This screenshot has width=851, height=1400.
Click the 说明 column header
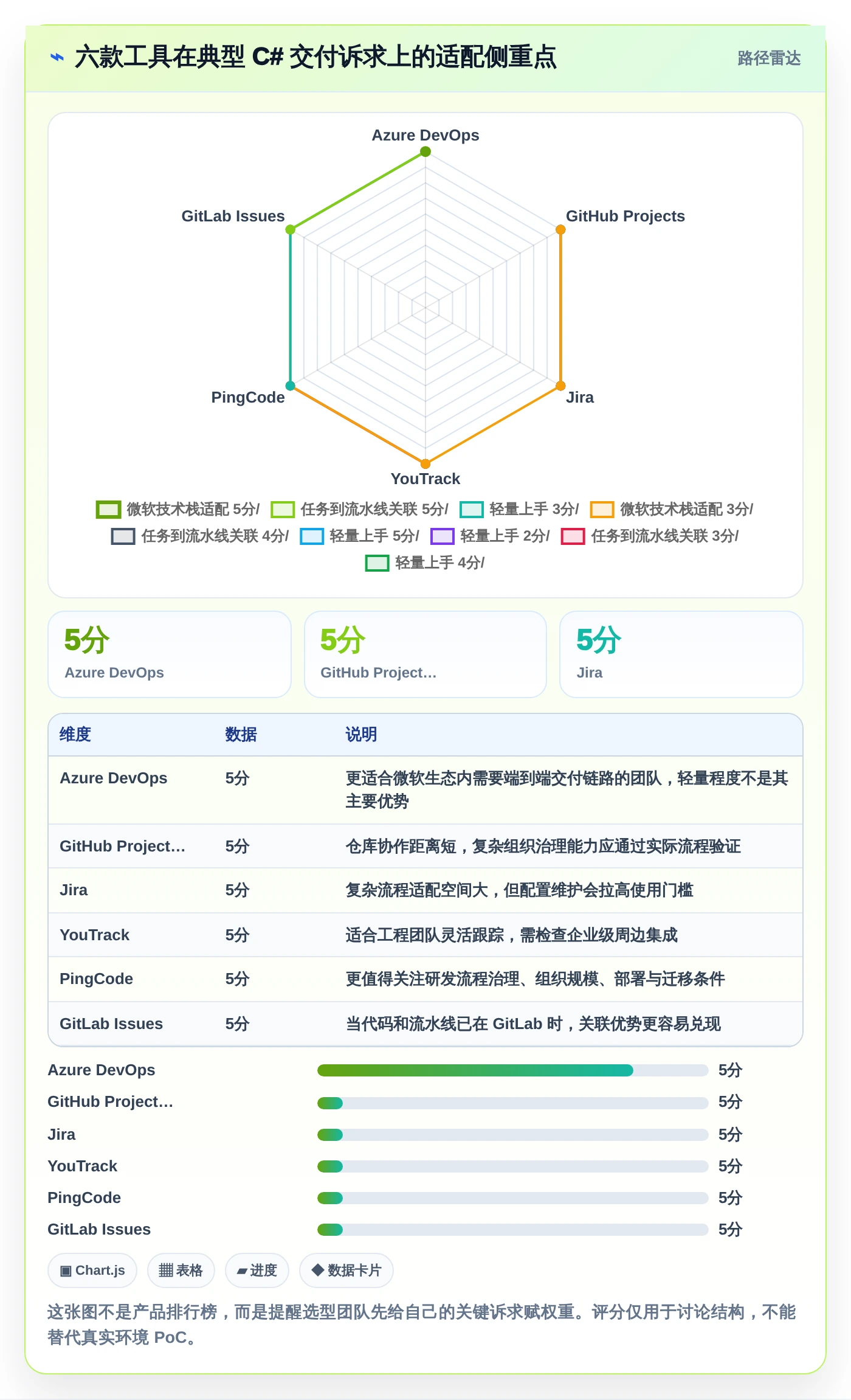click(361, 735)
